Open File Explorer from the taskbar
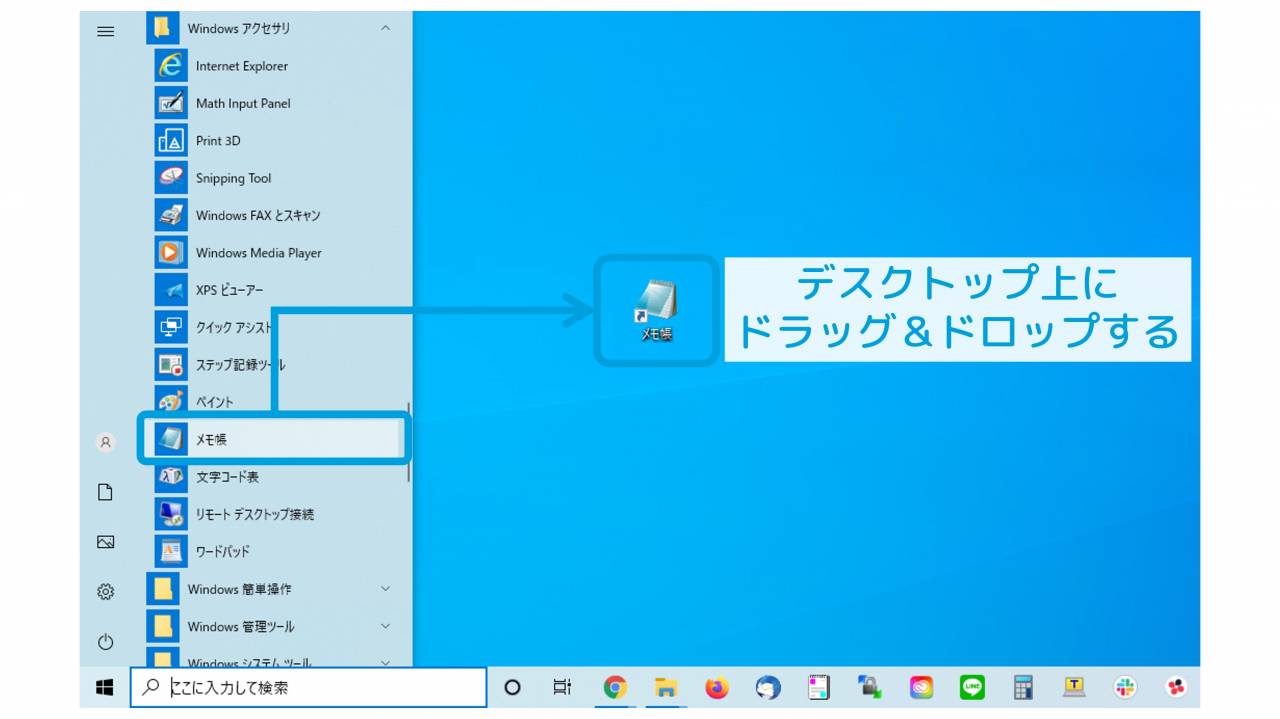 pyautogui.click(x=666, y=687)
